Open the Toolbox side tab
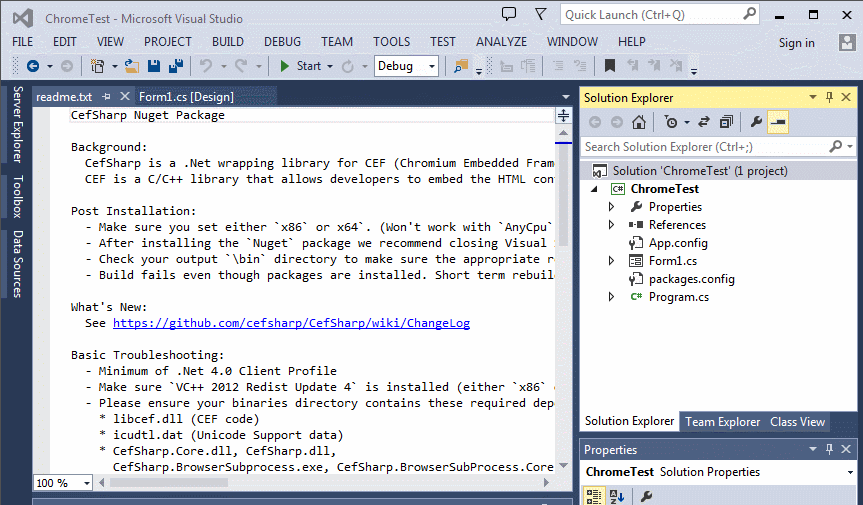The height and width of the screenshot is (505, 863). coord(18,196)
